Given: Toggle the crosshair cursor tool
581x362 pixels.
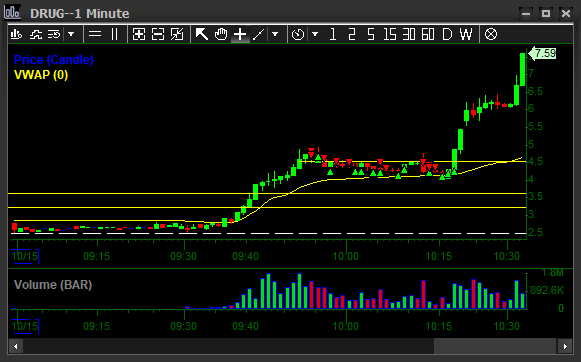Looking at the screenshot, I should click(x=240, y=34).
